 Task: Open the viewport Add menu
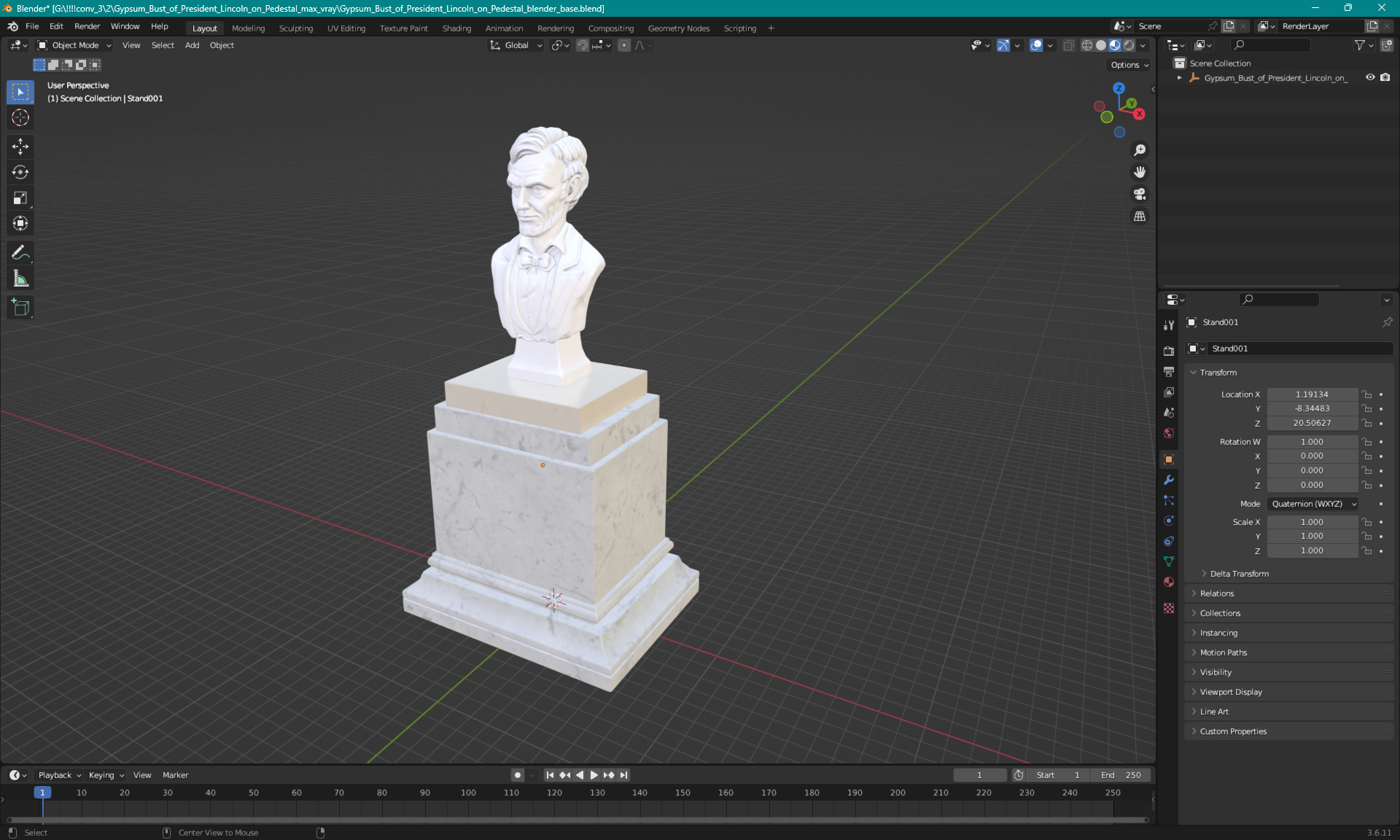(192, 45)
